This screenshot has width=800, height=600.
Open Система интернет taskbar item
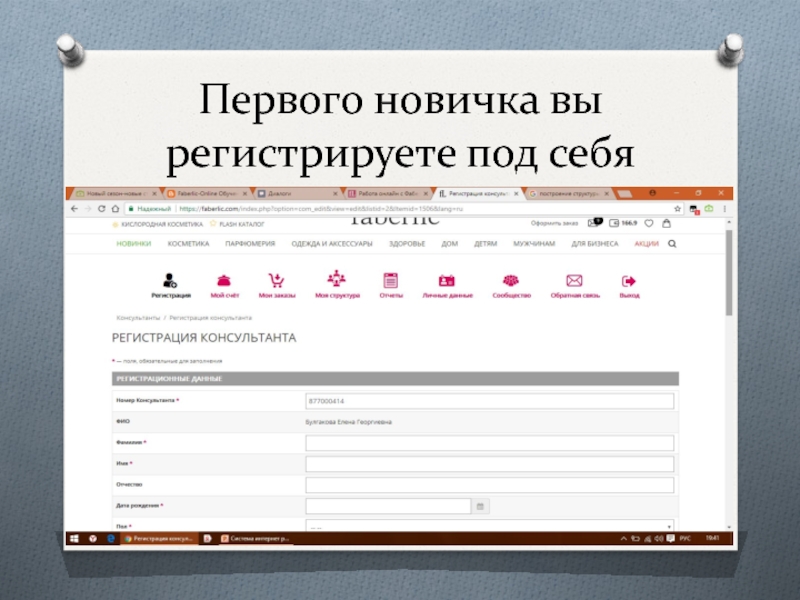(x=255, y=538)
